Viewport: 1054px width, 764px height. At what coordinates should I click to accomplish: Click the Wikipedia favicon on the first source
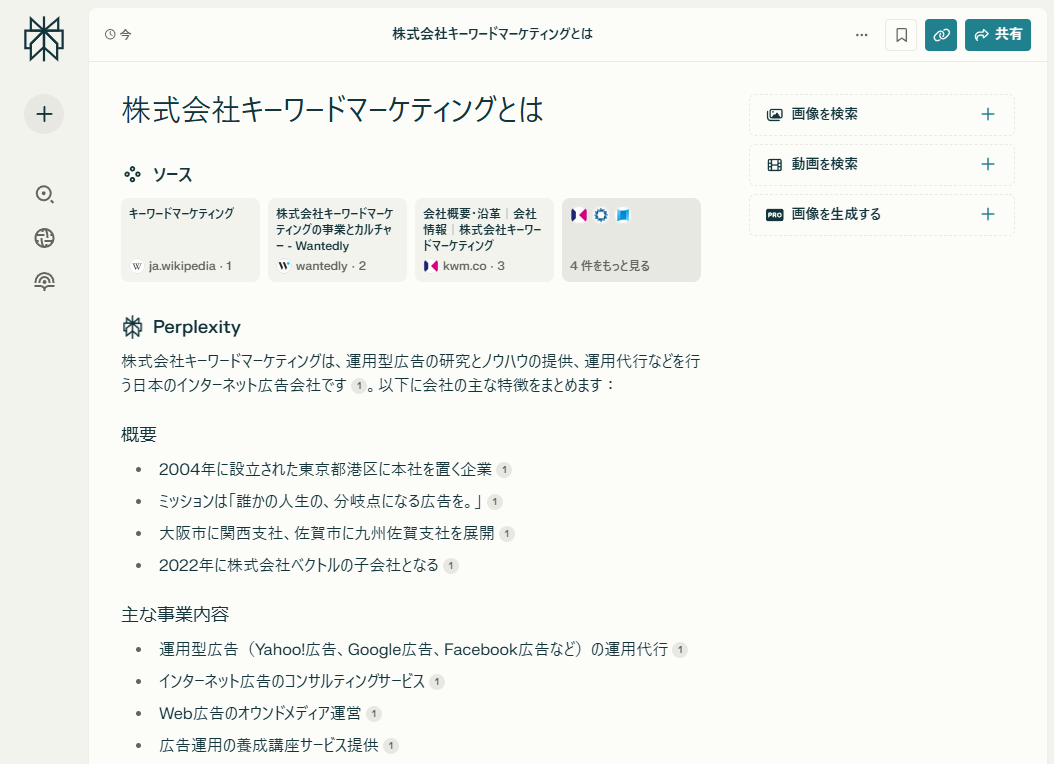point(137,266)
